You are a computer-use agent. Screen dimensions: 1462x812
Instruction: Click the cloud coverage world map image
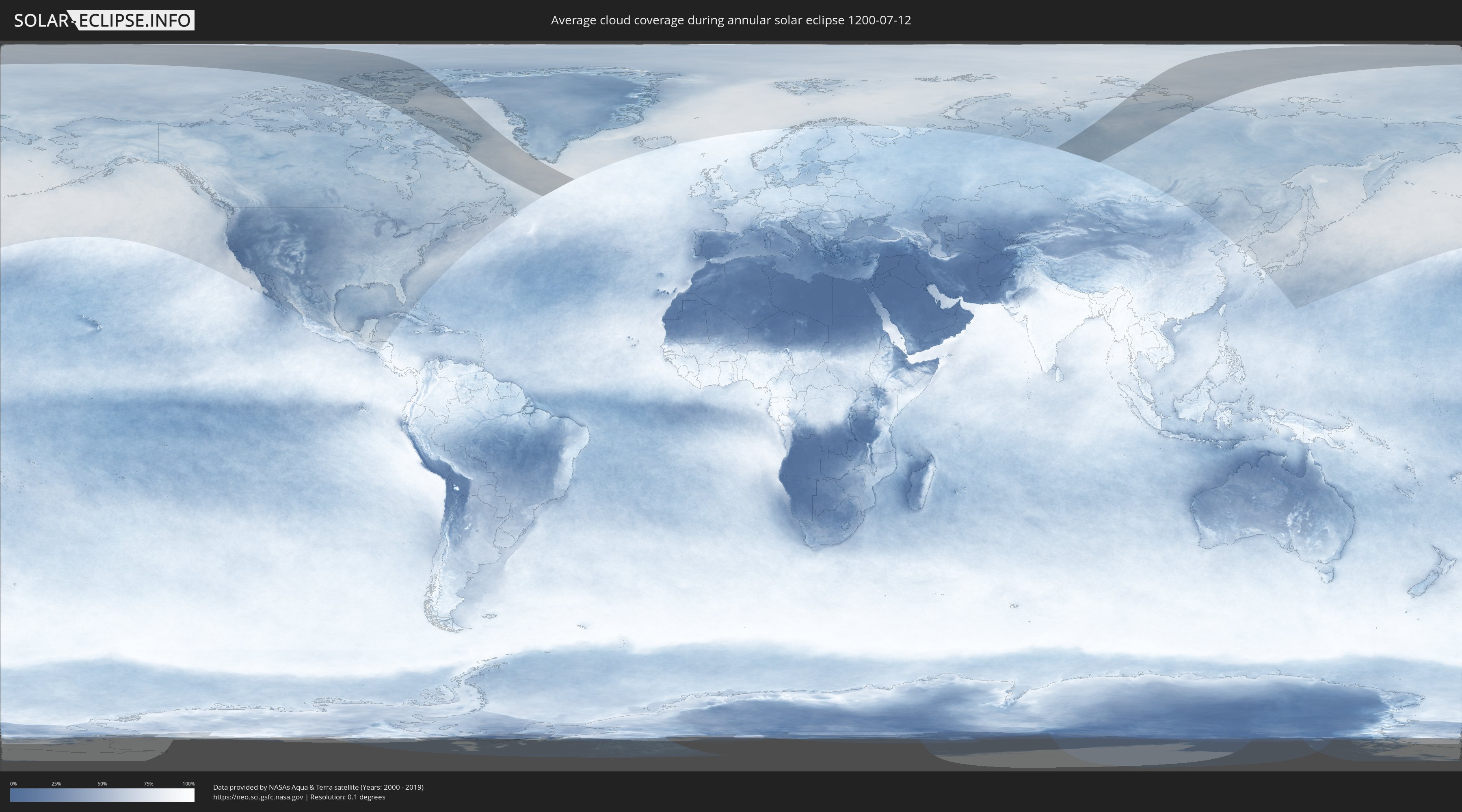[x=731, y=406]
